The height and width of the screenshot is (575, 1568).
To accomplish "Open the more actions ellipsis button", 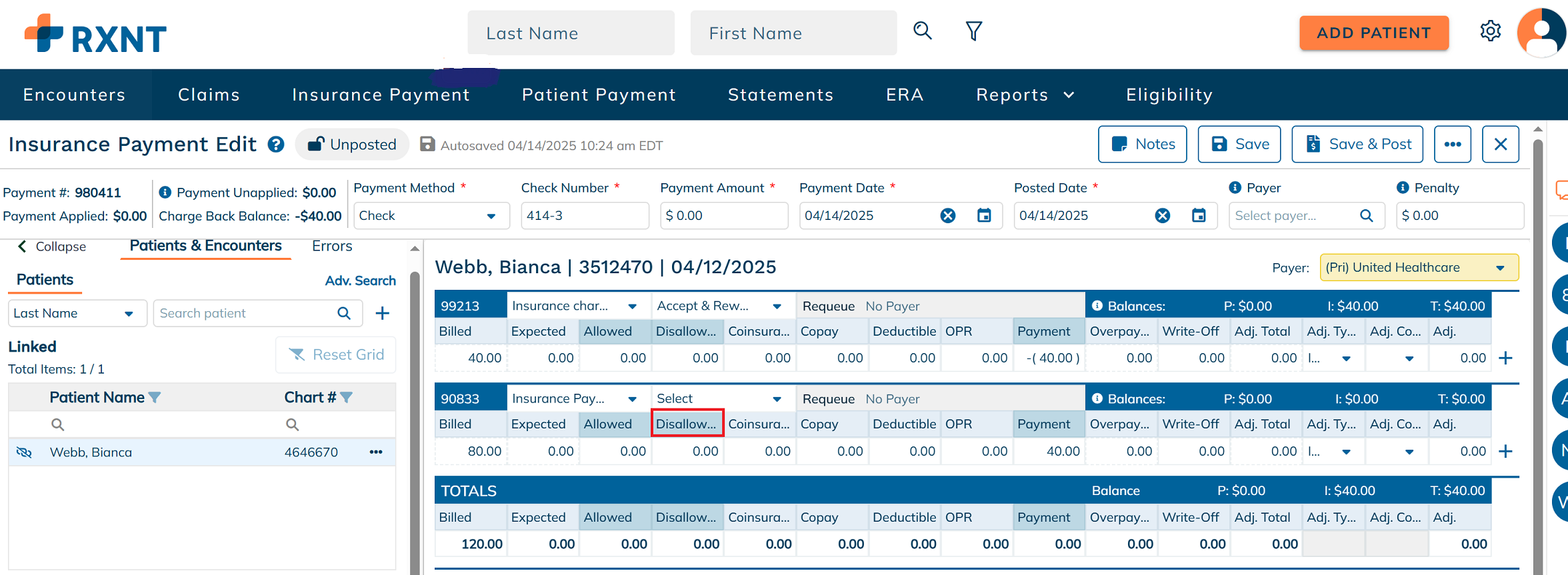I will (x=1453, y=144).
